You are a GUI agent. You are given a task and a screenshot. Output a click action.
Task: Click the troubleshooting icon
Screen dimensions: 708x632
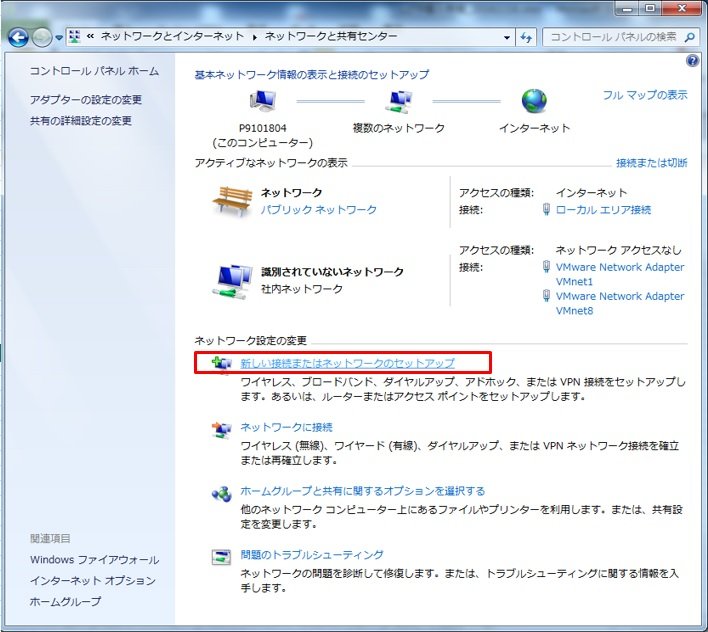coord(221,555)
